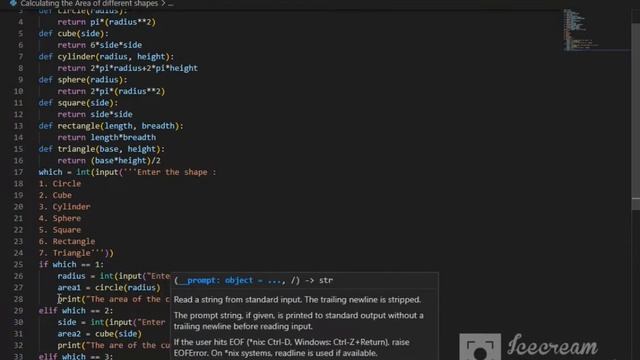Click 'def square(side):' on line 11
The image size is (640, 360).
coord(78,103)
